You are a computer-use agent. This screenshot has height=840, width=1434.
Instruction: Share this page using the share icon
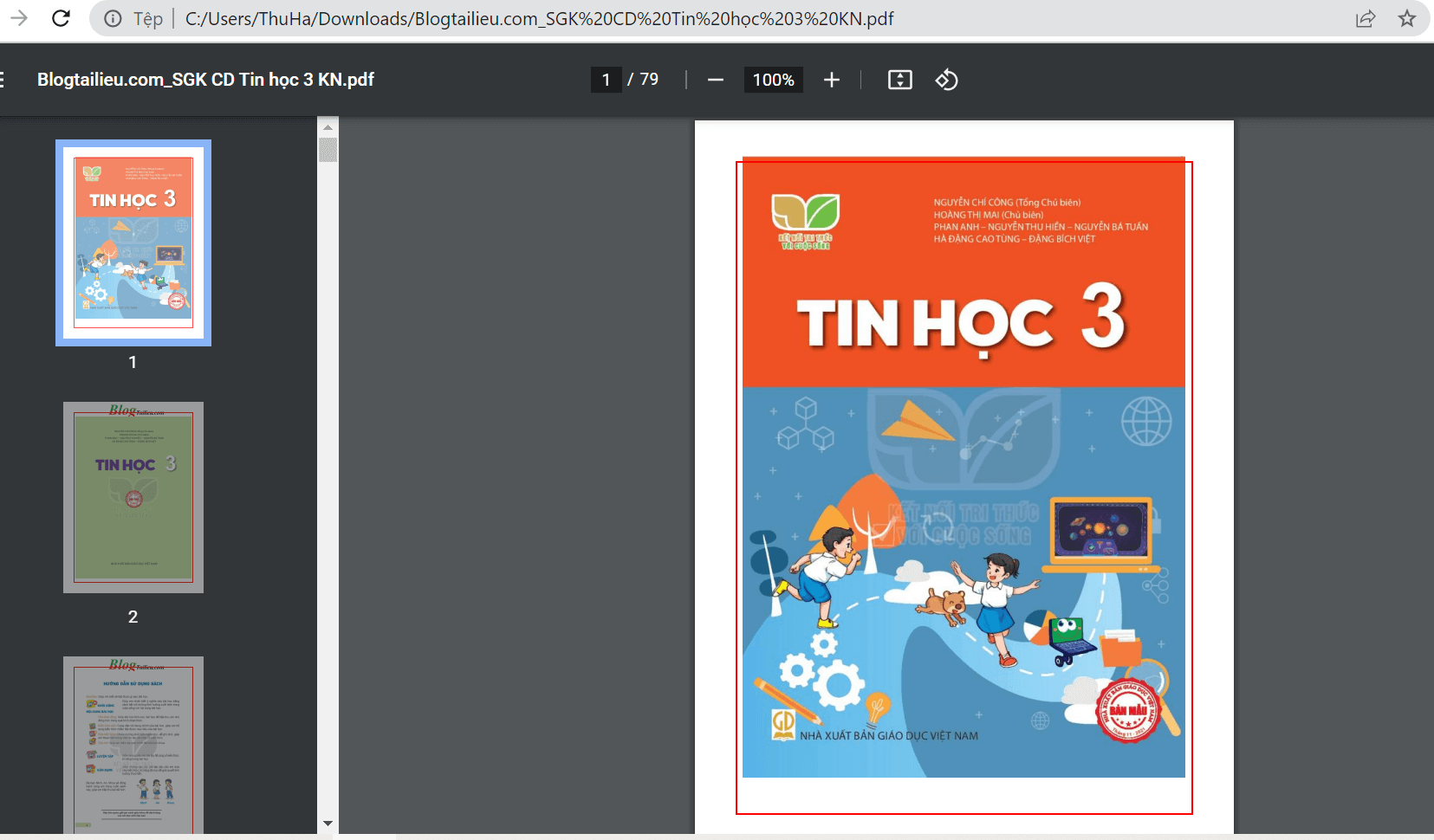1366,19
